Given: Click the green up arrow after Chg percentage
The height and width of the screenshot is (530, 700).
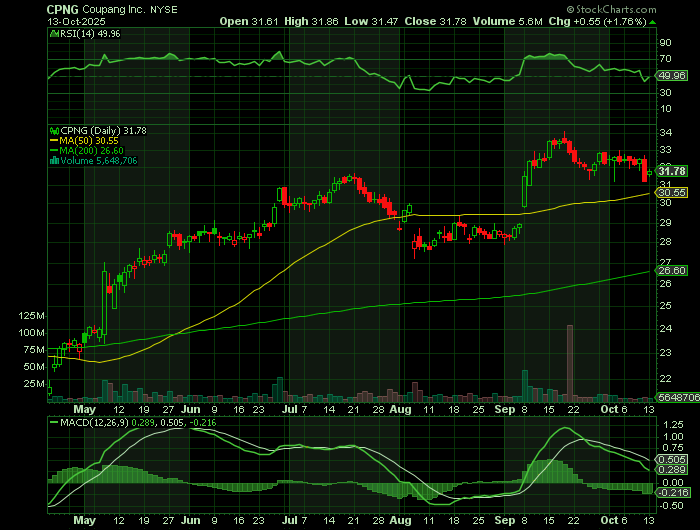Looking at the screenshot, I should point(653,22).
